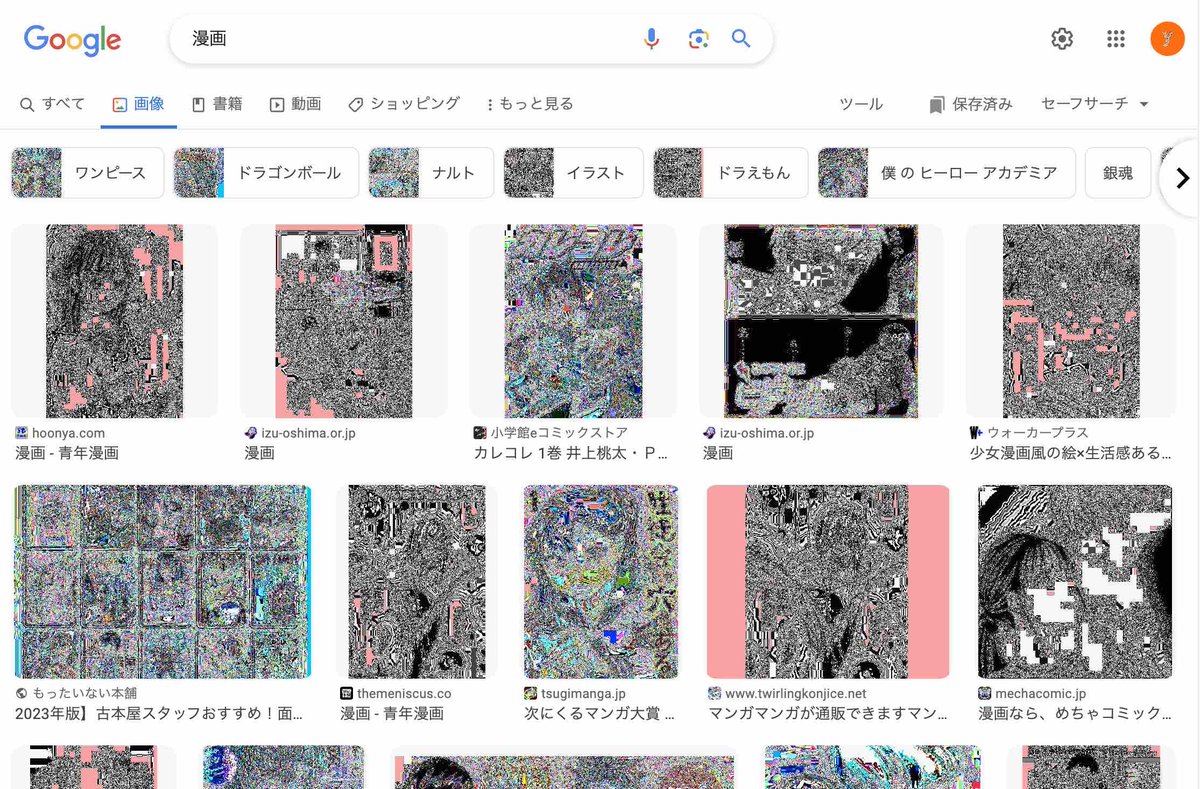Click the blue magnifier search button
This screenshot has height=789, width=1200.
(741, 39)
